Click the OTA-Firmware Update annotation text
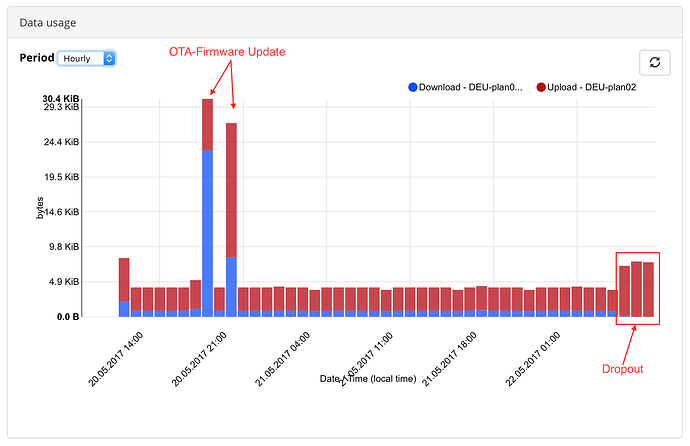The height and width of the screenshot is (446, 690). coord(227,52)
